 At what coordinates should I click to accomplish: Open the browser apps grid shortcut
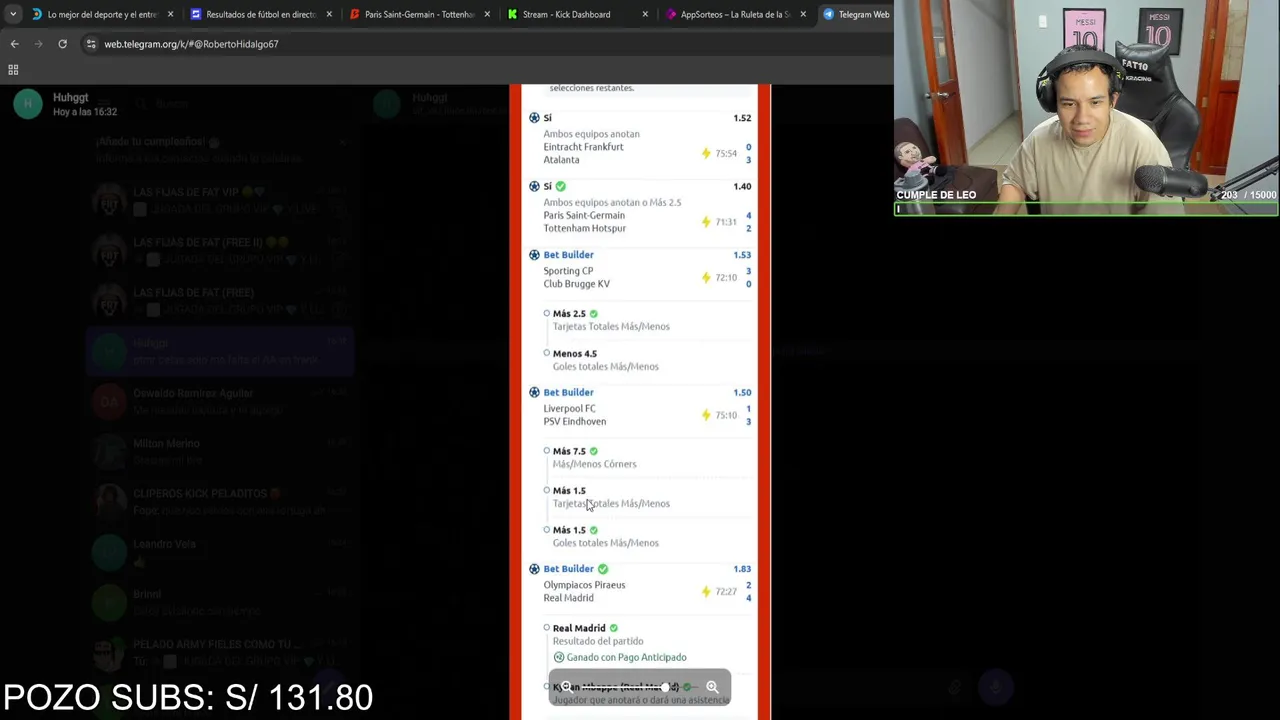pos(13,70)
